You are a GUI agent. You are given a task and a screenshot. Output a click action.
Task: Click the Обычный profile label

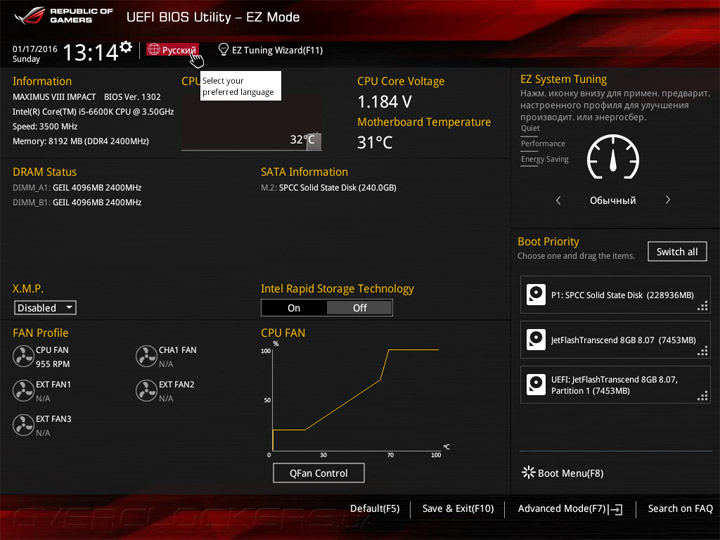point(613,200)
